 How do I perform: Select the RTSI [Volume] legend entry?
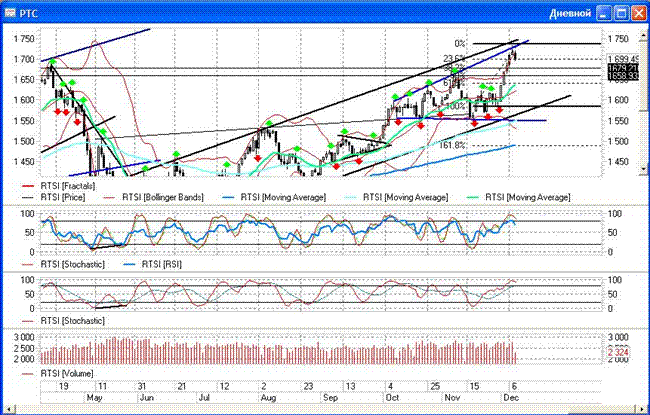tap(58, 374)
